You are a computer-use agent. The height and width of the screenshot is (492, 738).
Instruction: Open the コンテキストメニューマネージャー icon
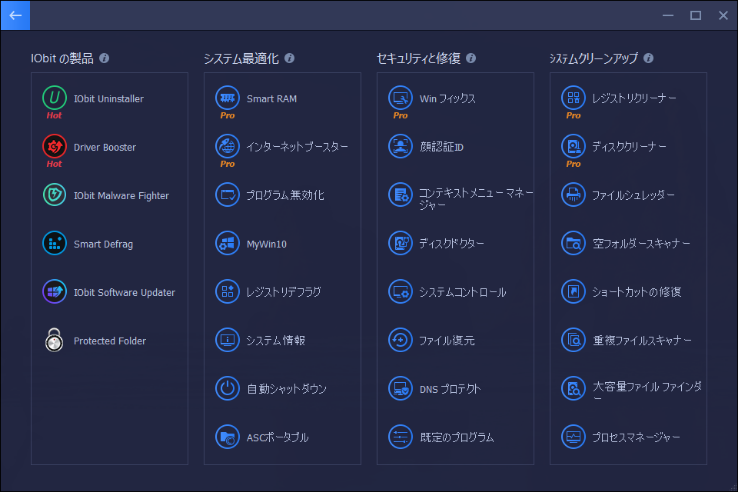tap(401, 194)
